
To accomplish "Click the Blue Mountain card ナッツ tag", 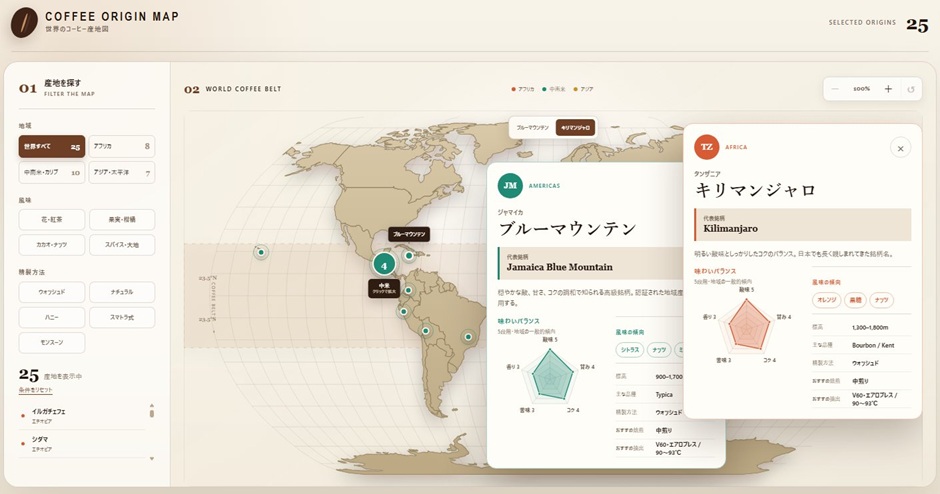I will coord(659,350).
